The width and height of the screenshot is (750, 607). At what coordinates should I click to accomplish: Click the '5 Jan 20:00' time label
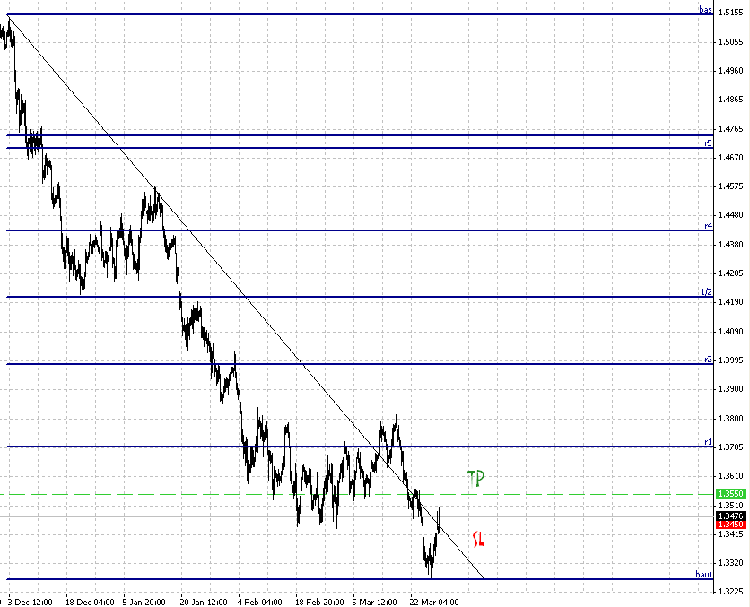pyautogui.click(x=143, y=602)
